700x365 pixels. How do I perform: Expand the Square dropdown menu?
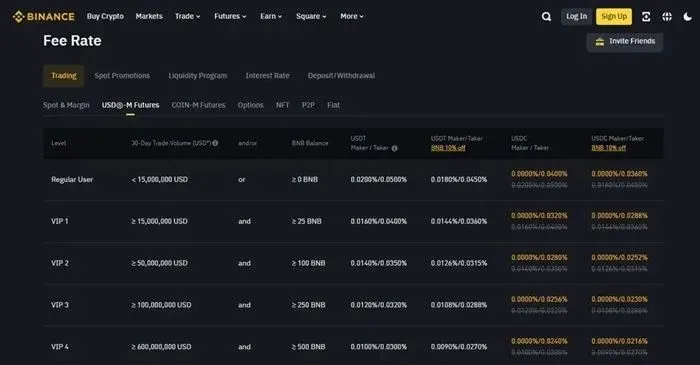click(311, 17)
